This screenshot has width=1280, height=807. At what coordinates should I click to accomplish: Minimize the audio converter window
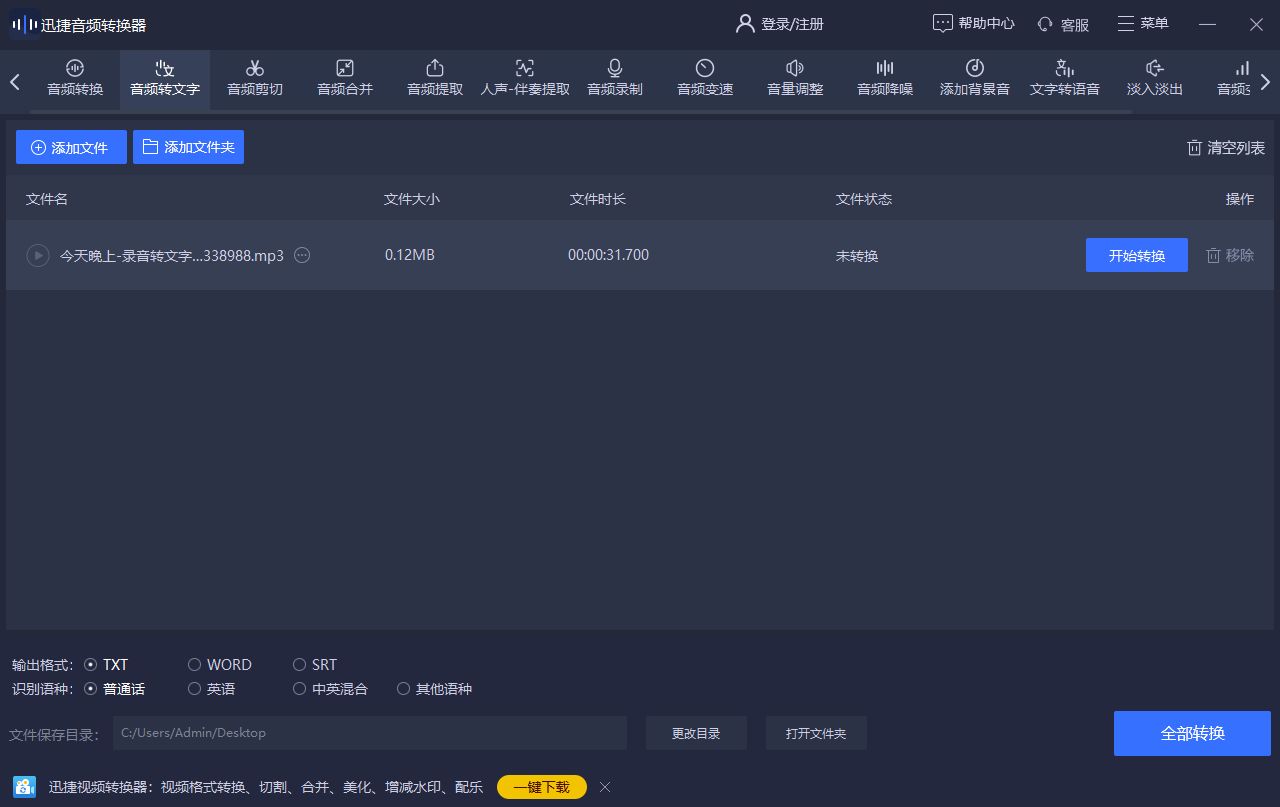(1207, 24)
